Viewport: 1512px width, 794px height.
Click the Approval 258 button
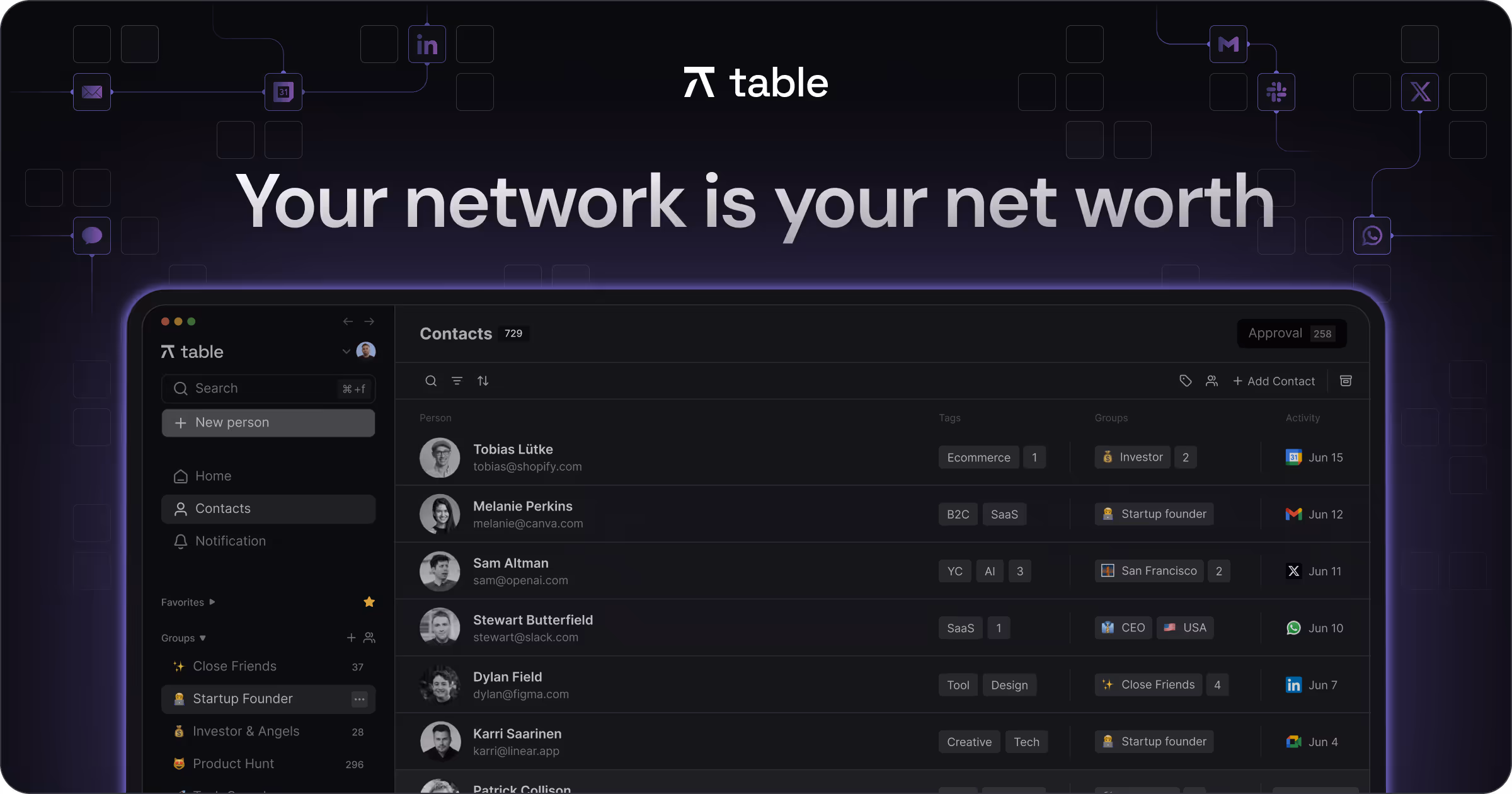tap(1291, 333)
